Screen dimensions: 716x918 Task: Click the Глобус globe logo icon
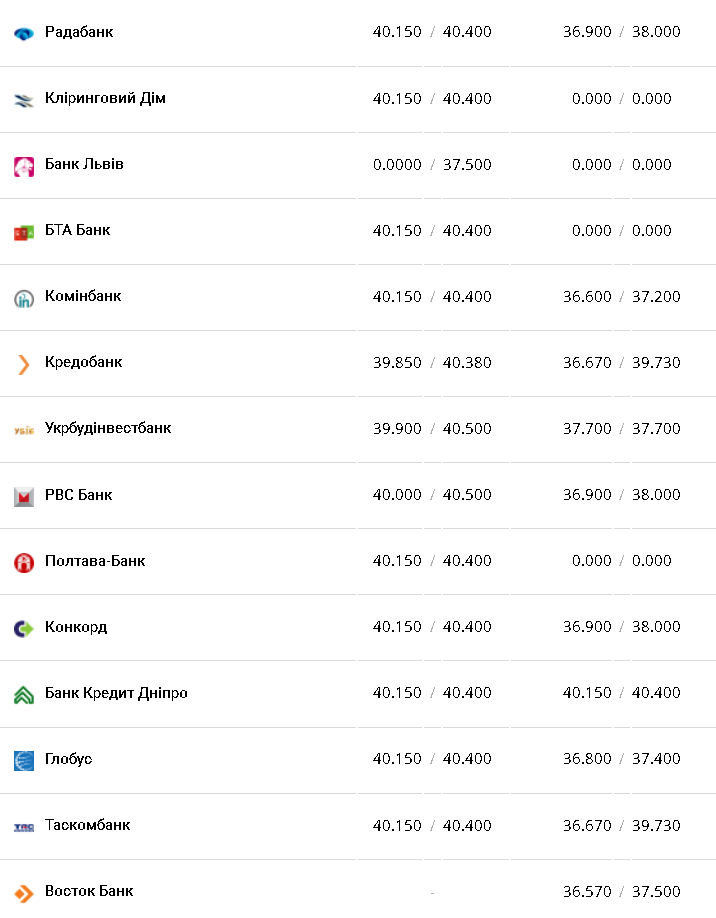(x=24, y=760)
